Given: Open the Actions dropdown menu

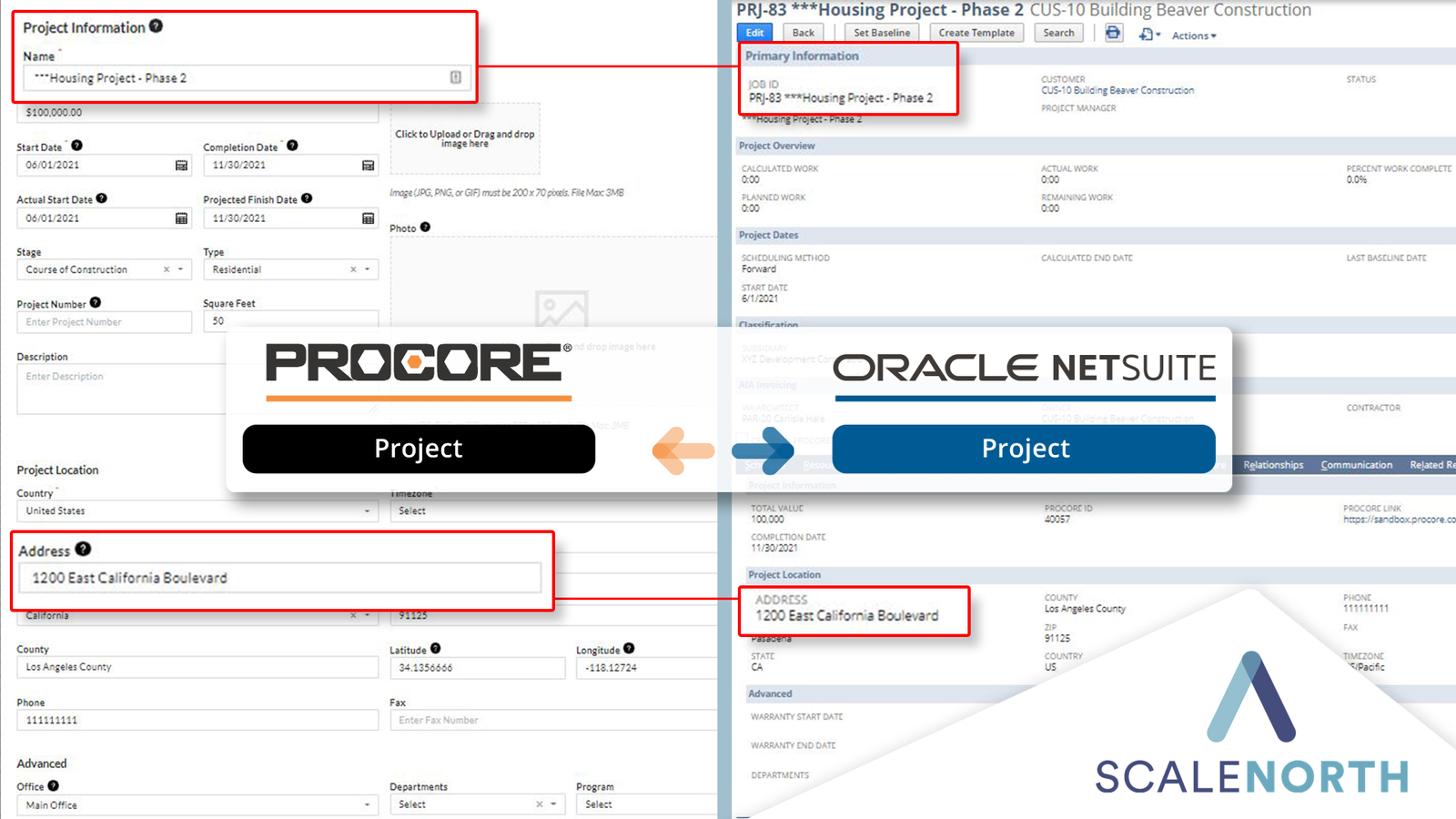Looking at the screenshot, I should (x=1194, y=35).
